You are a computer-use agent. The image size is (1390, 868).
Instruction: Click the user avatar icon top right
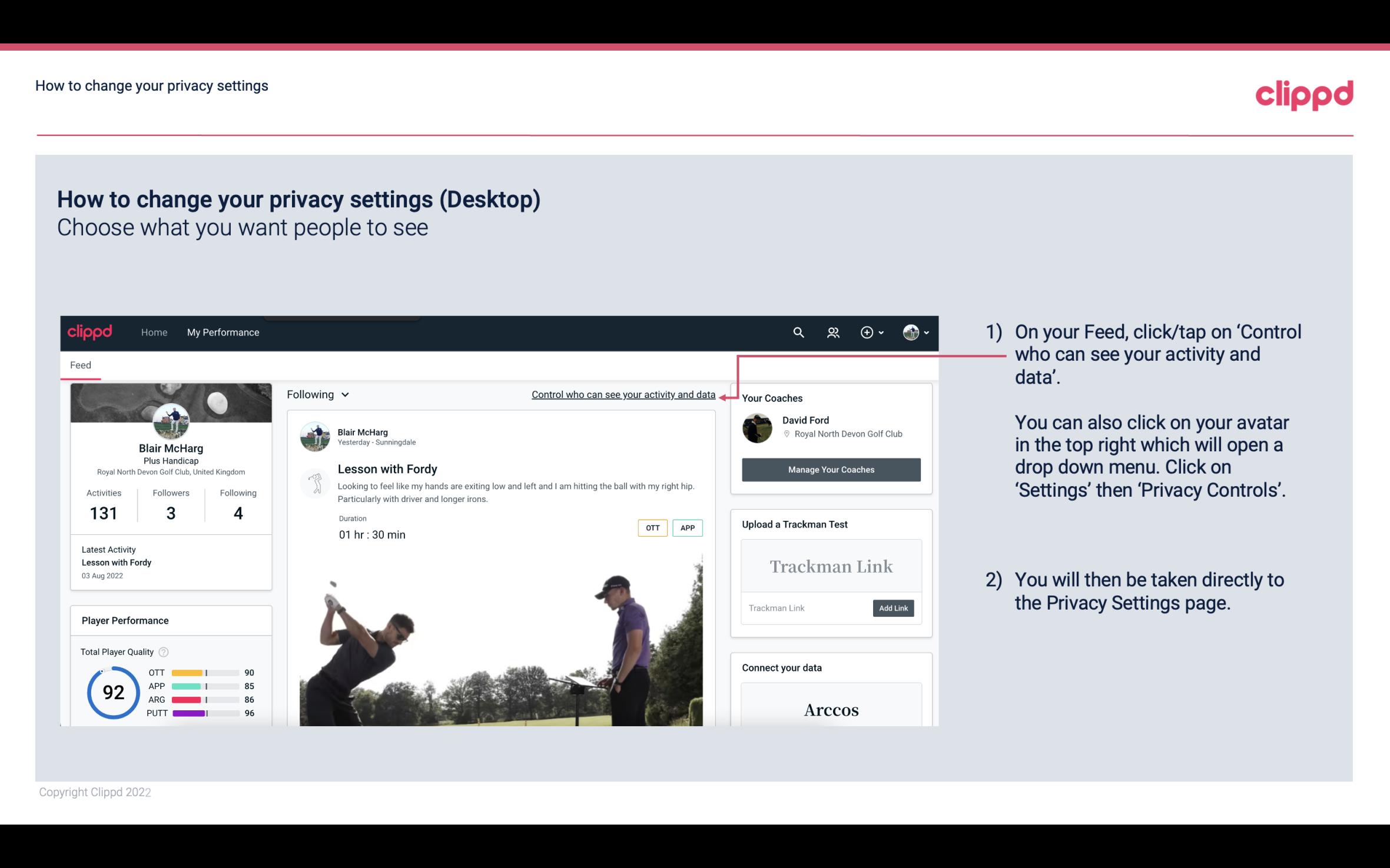(910, 332)
